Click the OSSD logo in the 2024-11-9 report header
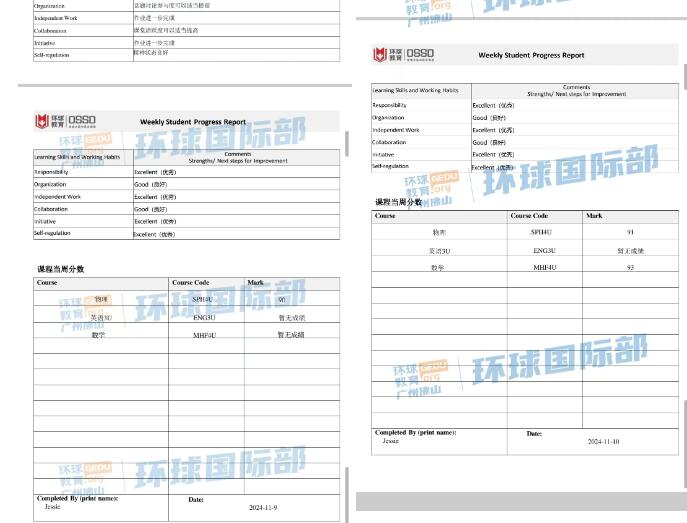The height and width of the screenshot is (523, 687). point(65,121)
